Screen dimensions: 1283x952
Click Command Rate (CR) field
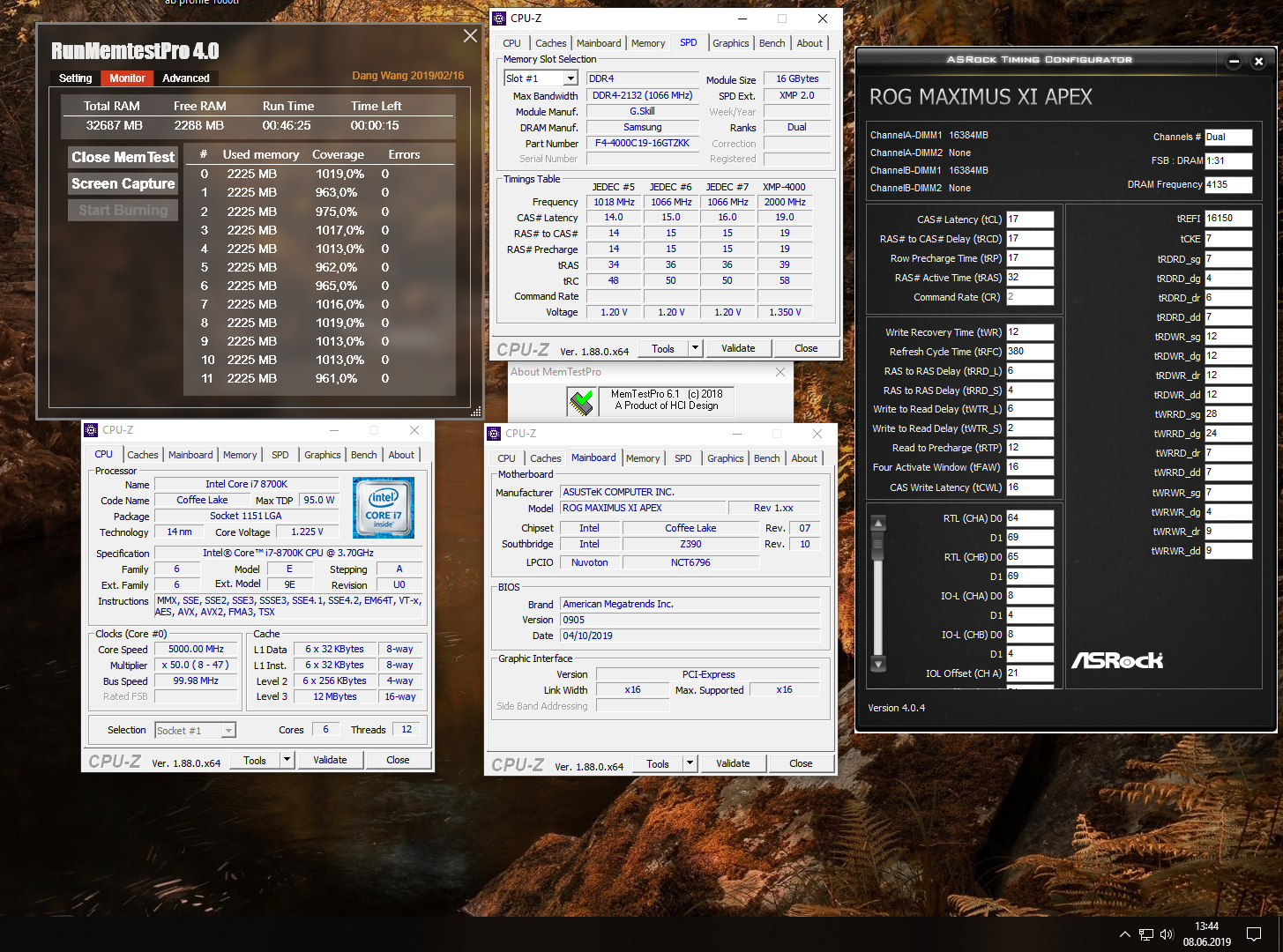click(1030, 297)
